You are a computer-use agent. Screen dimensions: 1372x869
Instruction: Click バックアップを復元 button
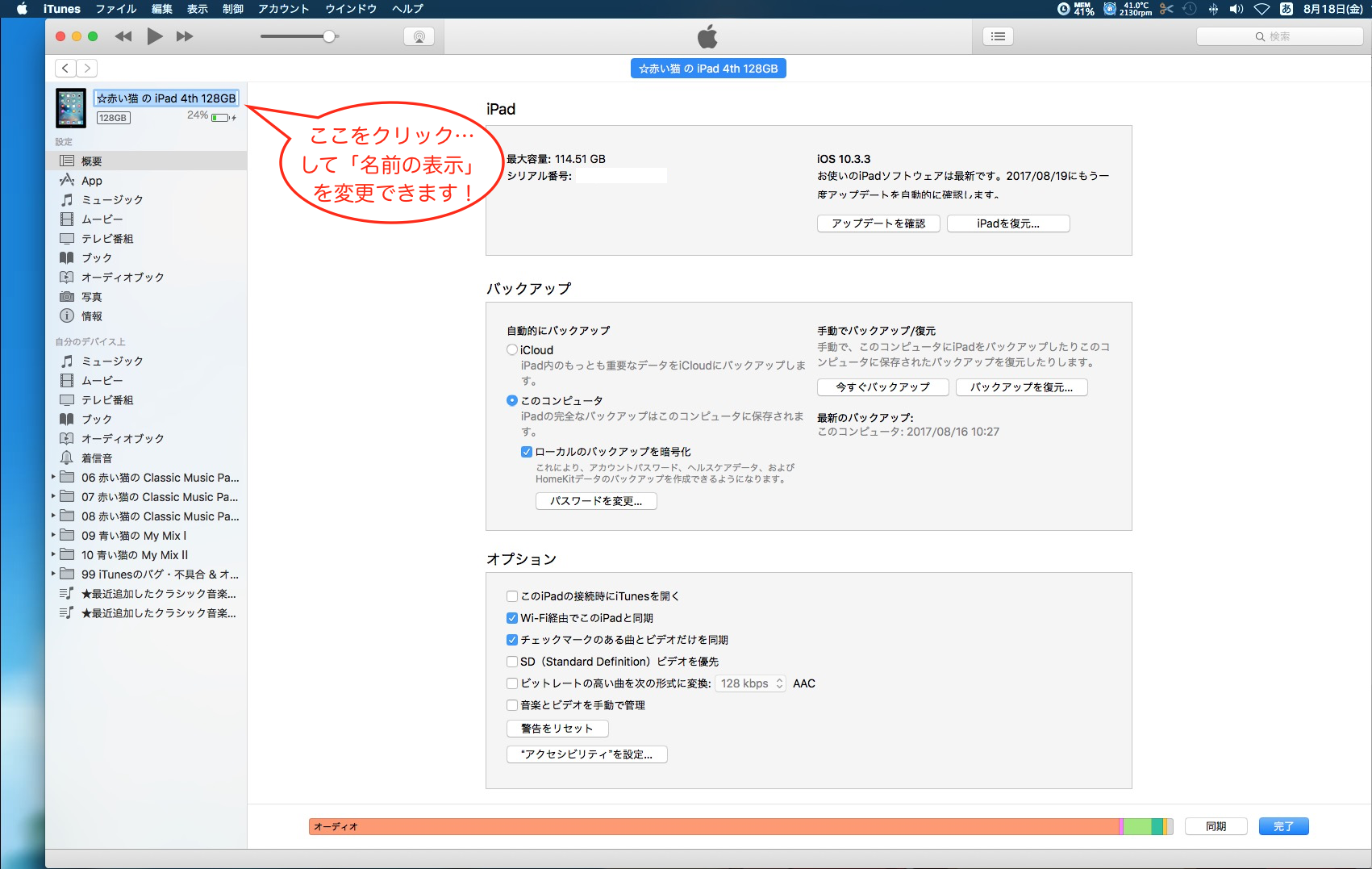coord(1022,387)
